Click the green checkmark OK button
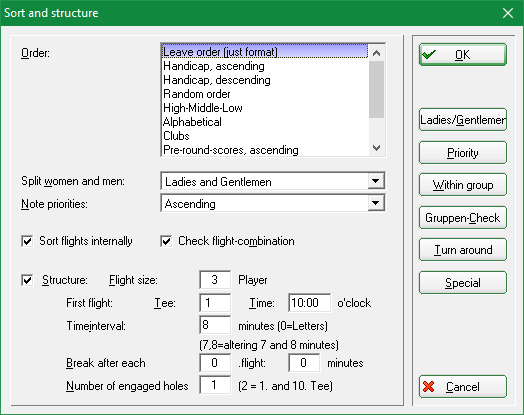 463,54
